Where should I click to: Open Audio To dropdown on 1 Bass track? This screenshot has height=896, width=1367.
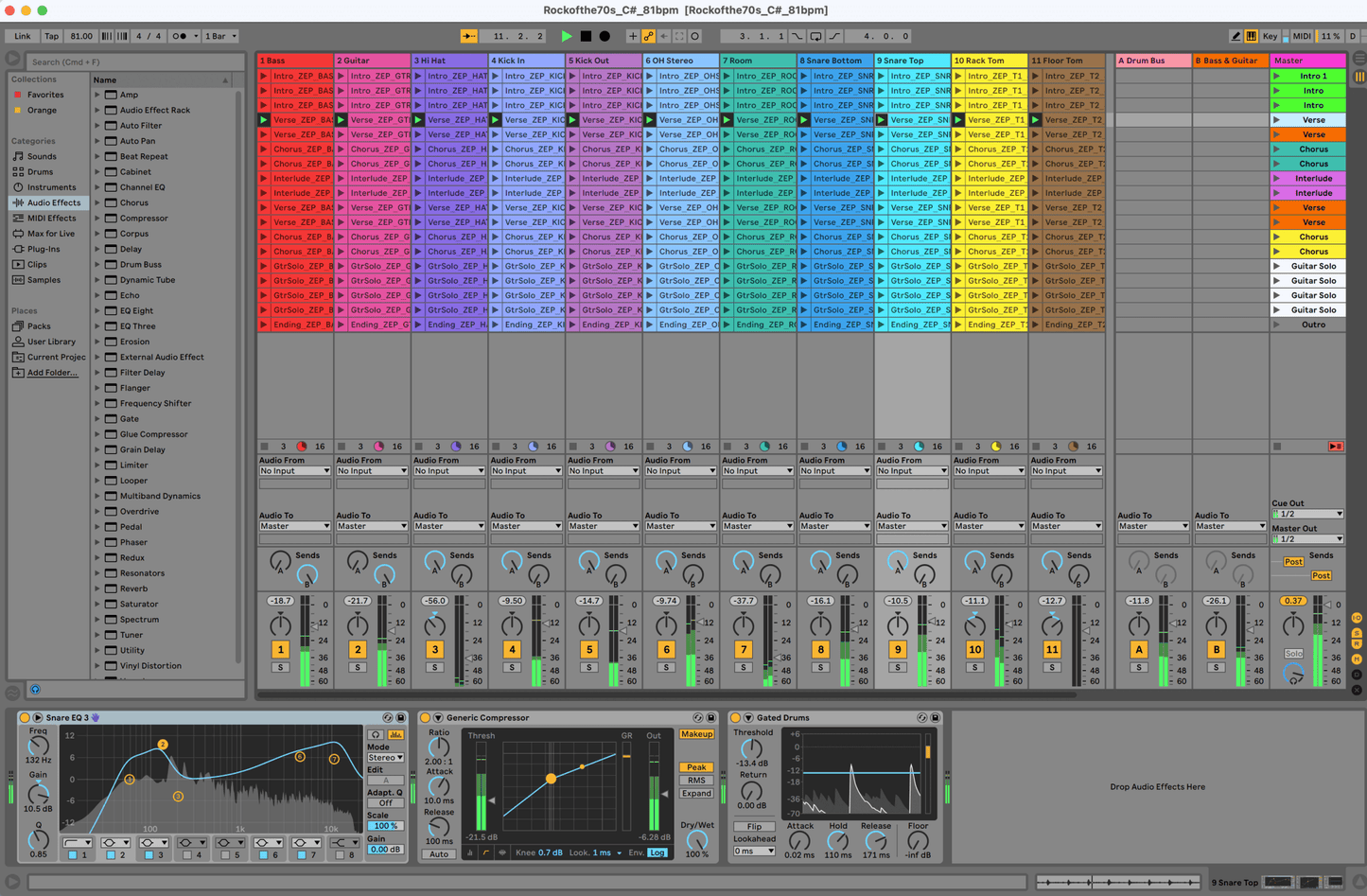point(294,526)
